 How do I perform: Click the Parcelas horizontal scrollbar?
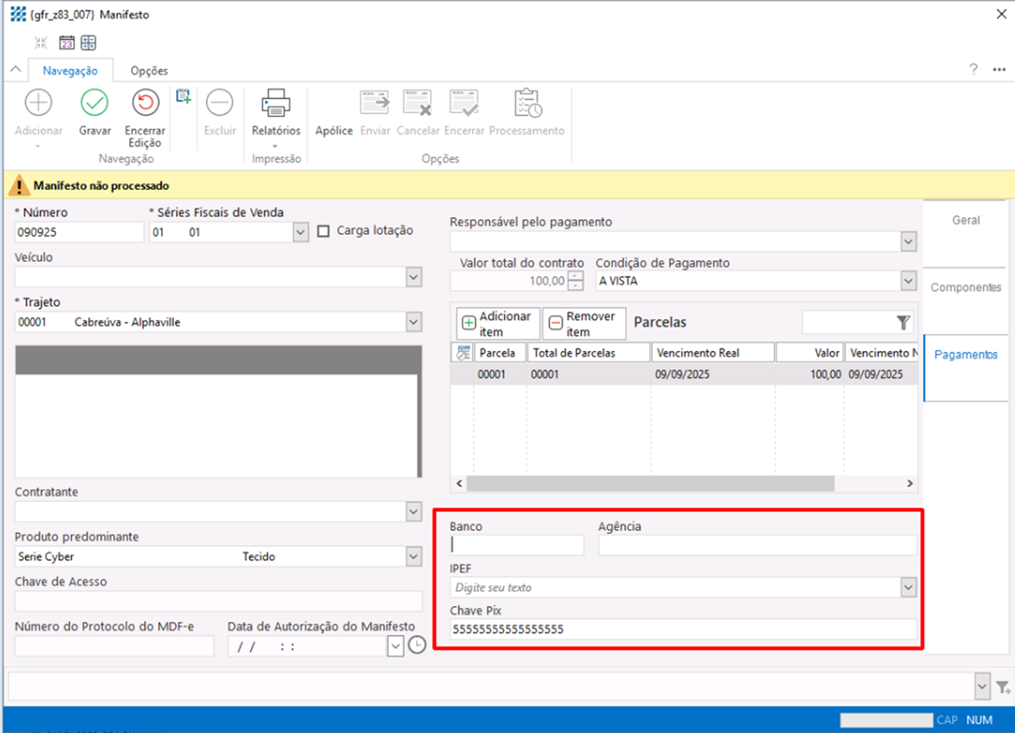point(650,483)
